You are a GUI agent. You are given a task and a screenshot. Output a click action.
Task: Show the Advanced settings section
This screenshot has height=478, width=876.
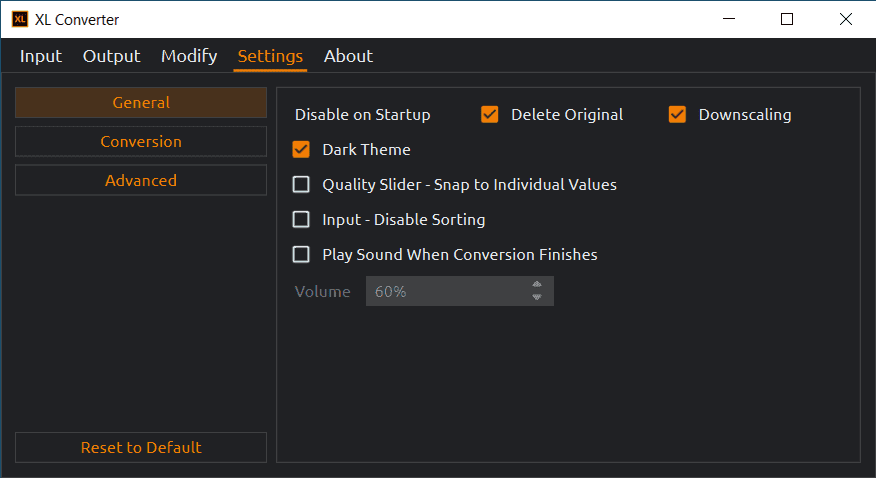pyautogui.click(x=141, y=180)
